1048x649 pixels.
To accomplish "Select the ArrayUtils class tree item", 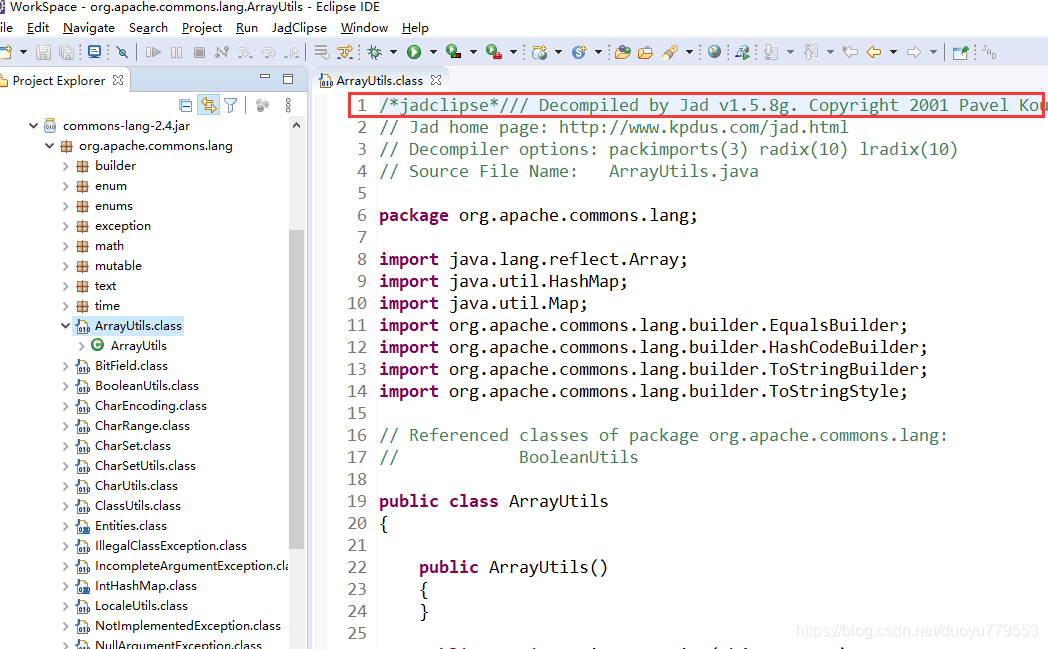I will [139, 346].
